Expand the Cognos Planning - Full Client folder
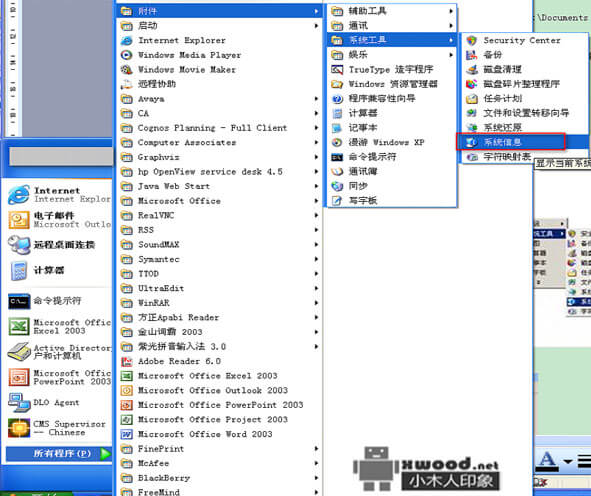The width and height of the screenshot is (591, 496). [x=219, y=128]
